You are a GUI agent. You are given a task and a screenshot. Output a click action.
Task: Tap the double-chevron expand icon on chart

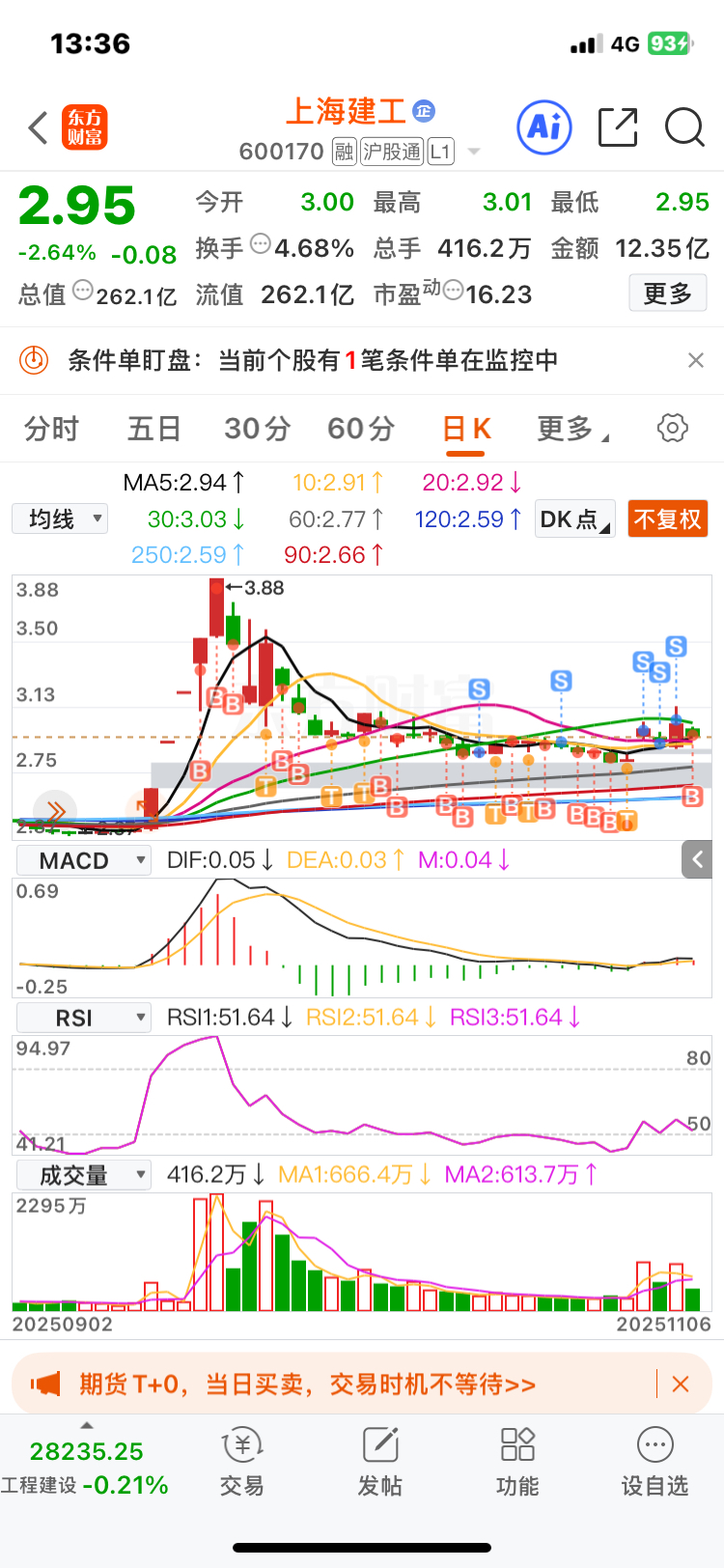tap(54, 811)
